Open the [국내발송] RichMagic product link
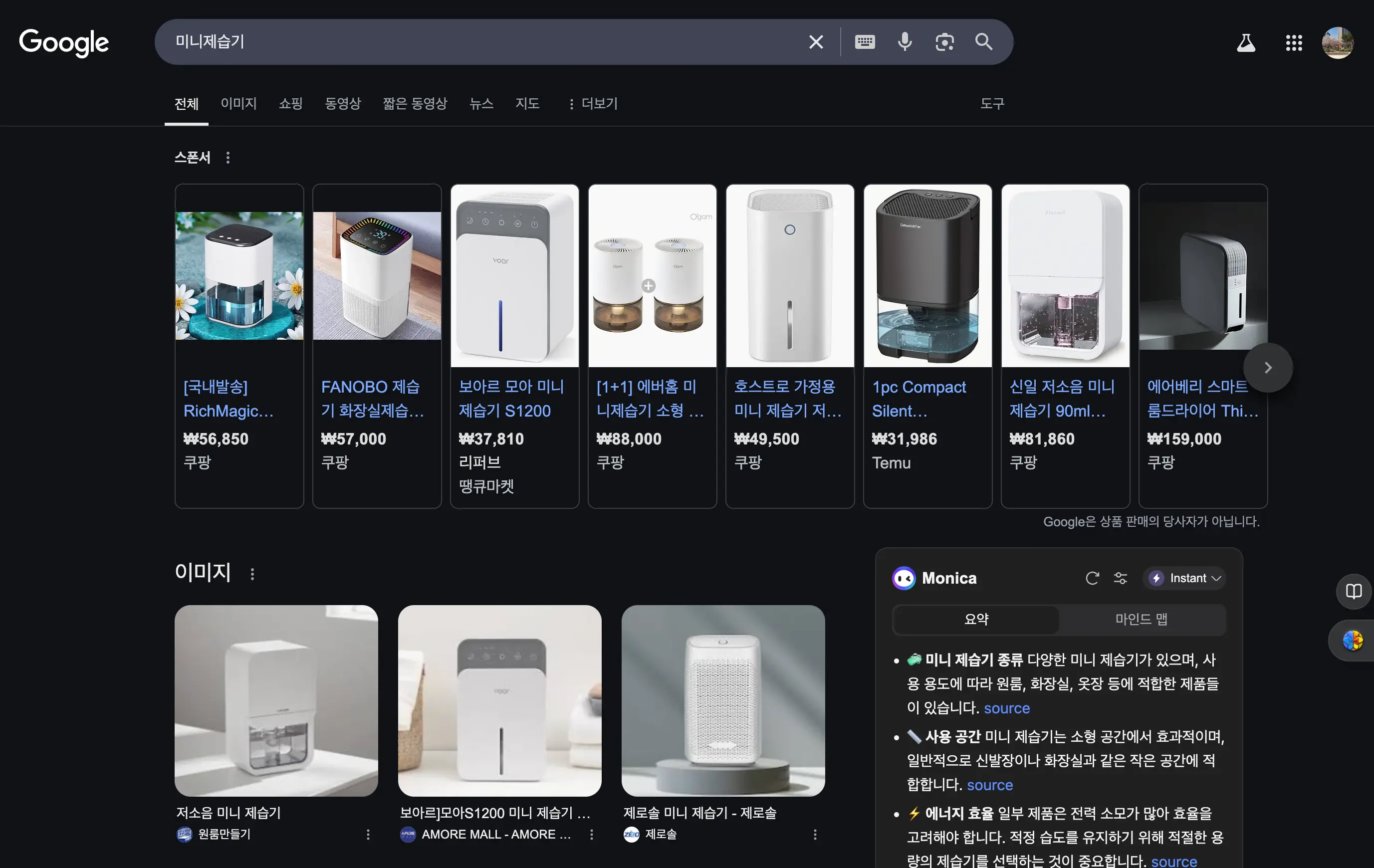1374x868 pixels. point(228,399)
